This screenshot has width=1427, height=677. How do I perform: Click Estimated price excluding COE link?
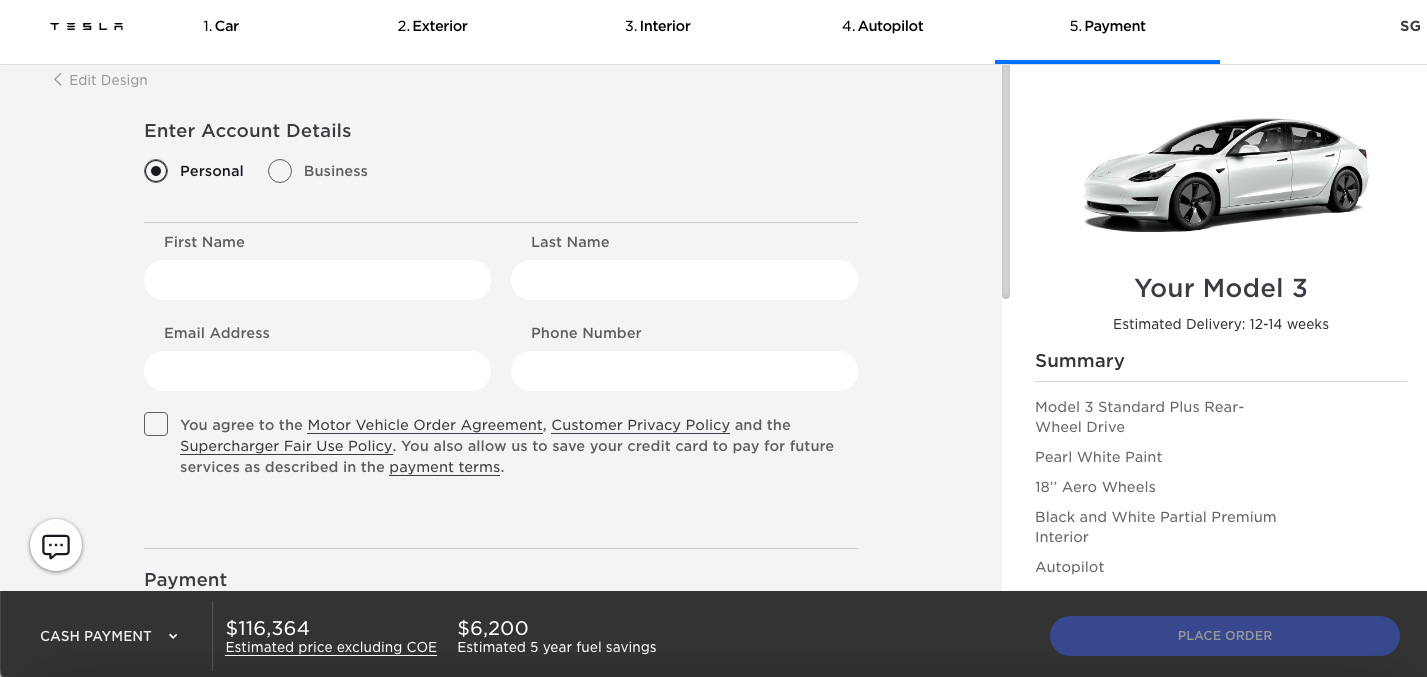[331, 647]
